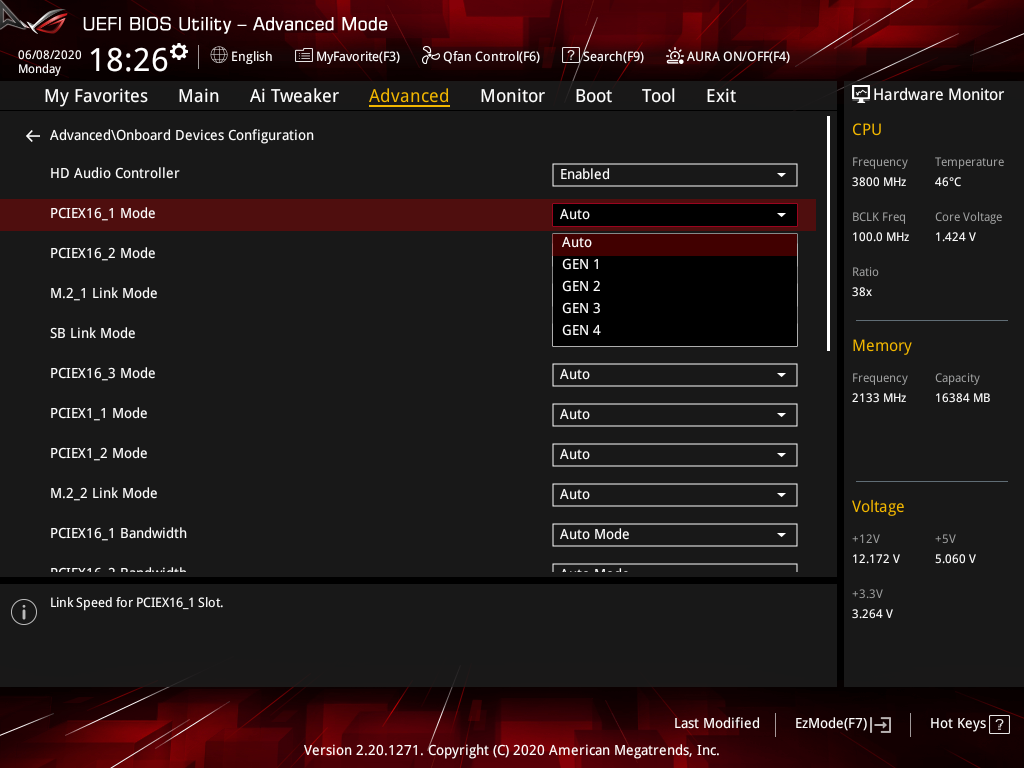Click the settings gear next to the clock
The image size is (1024, 768).
click(178, 52)
